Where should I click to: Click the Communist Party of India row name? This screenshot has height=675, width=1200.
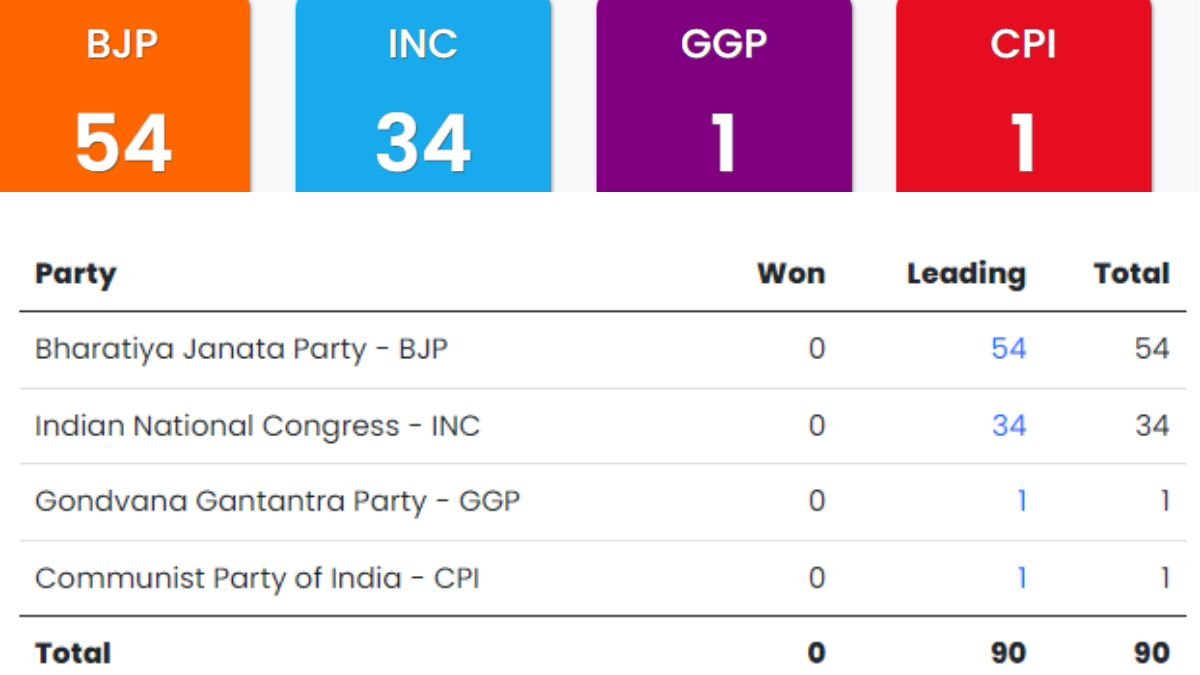click(x=257, y=578)
